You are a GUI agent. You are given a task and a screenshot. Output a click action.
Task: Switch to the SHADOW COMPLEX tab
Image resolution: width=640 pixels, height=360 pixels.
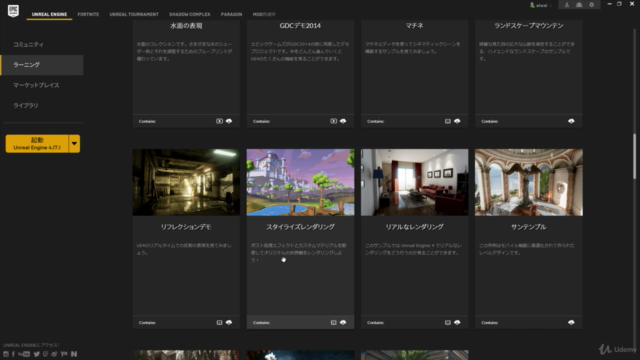[190, 14]
